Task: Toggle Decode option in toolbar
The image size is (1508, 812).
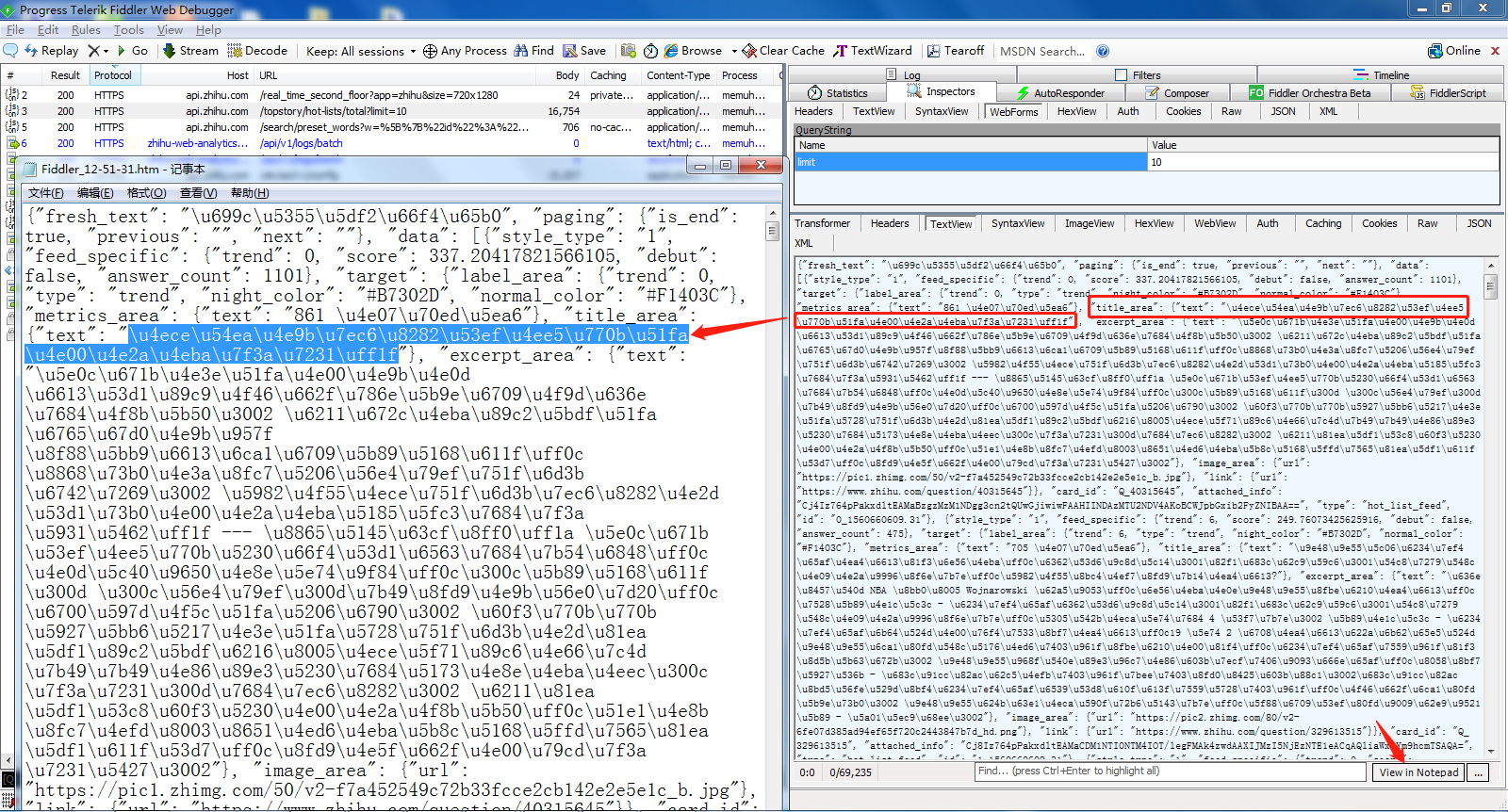Action: [x=257, y=51]
